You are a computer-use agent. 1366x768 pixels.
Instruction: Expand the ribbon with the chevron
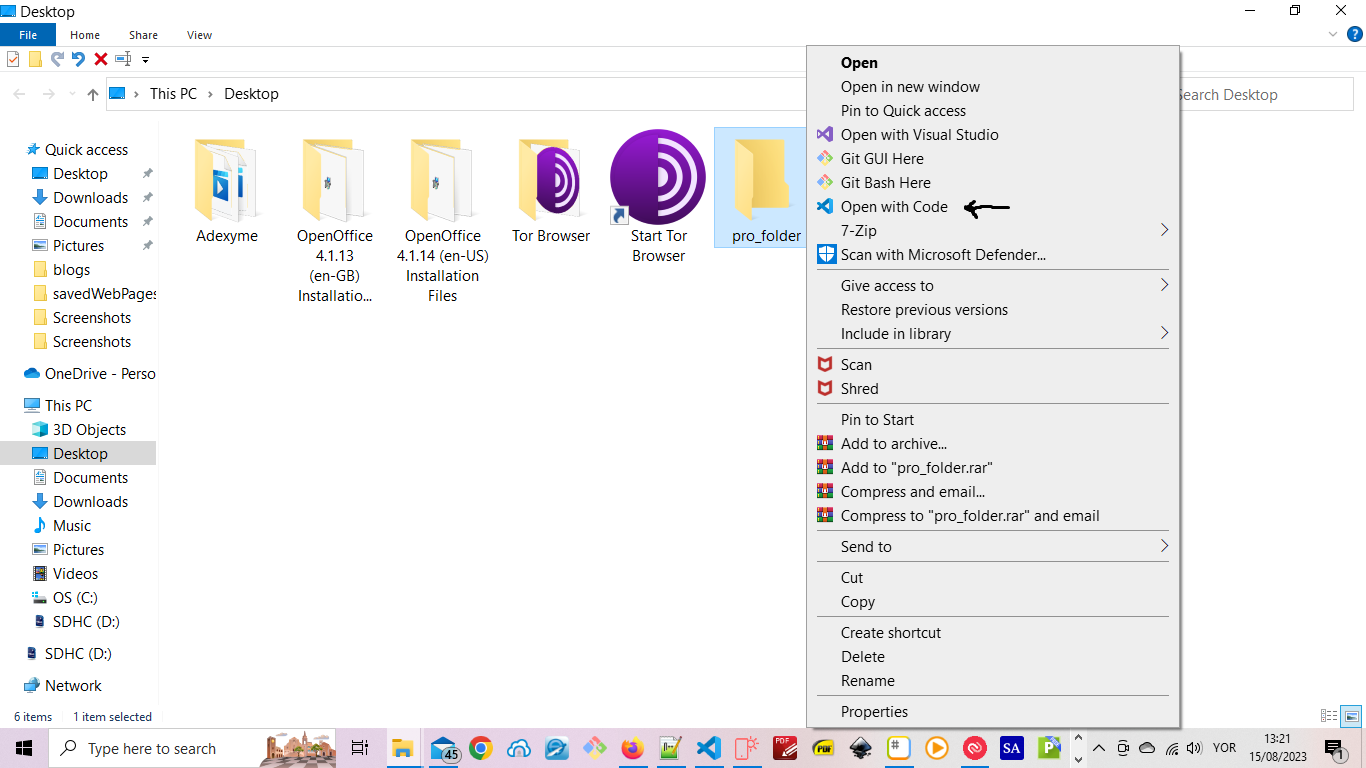click(1332, 34)
